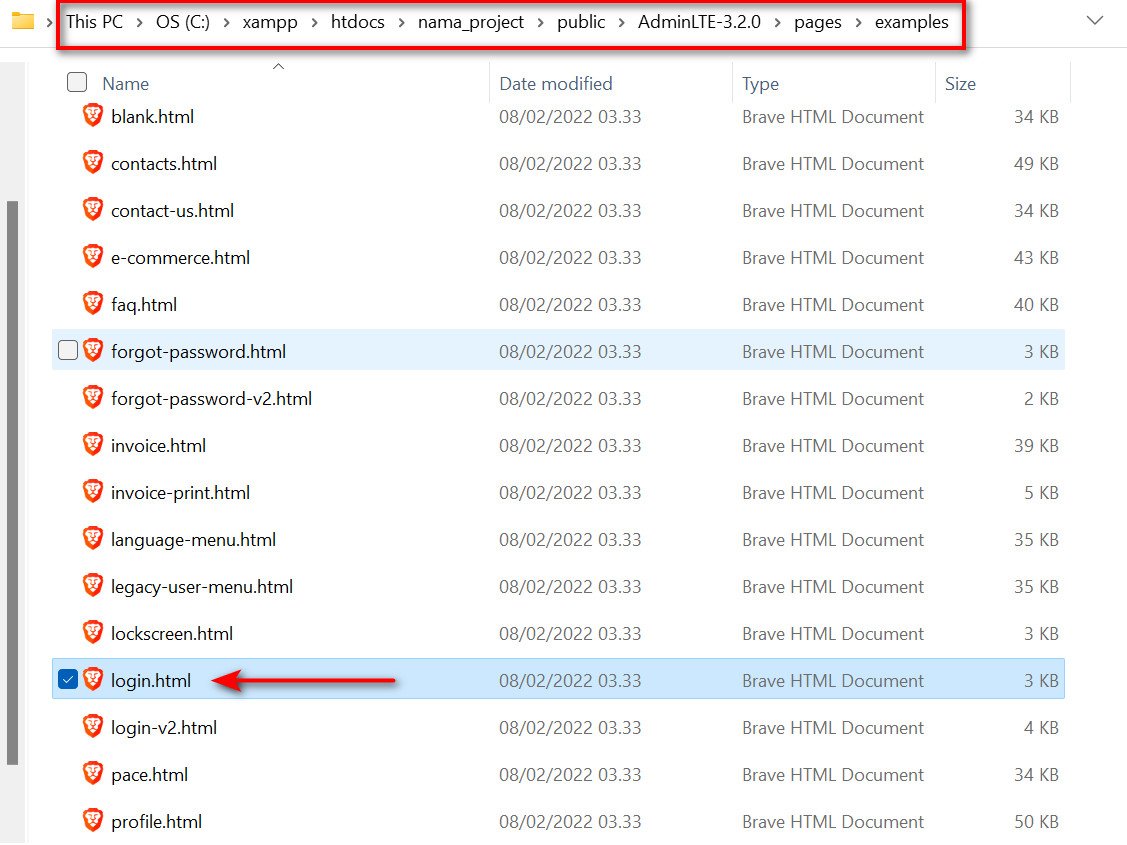
Task: Expand the chevron after public
Action: (x=622, y=22)
